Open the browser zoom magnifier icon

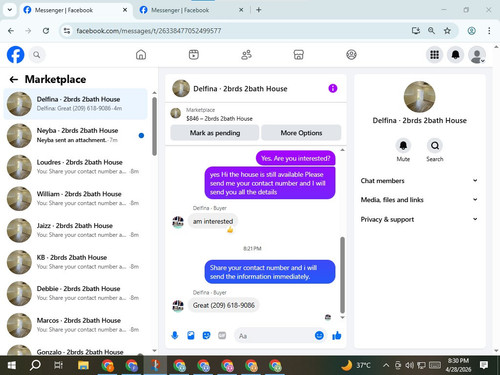tap(431, 31)
